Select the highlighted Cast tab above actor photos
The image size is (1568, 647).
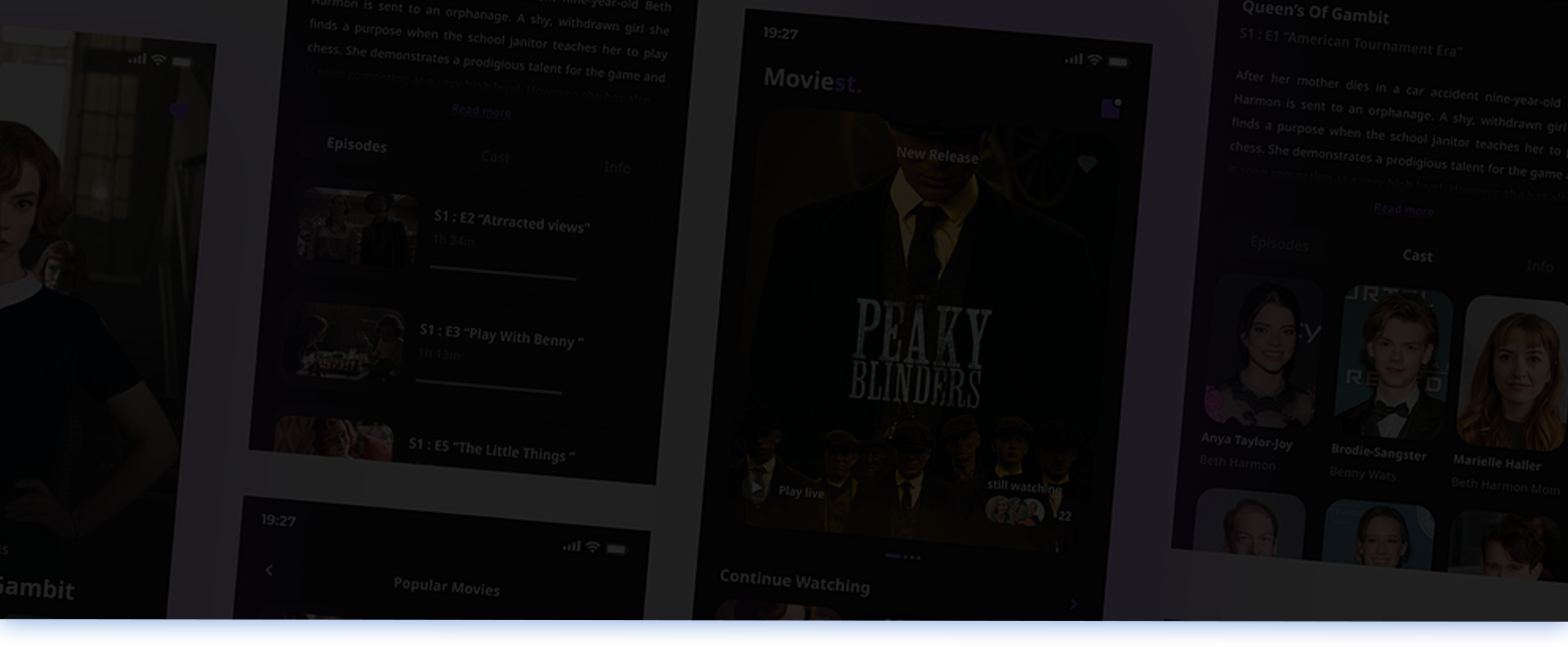tap(1417, 256)
